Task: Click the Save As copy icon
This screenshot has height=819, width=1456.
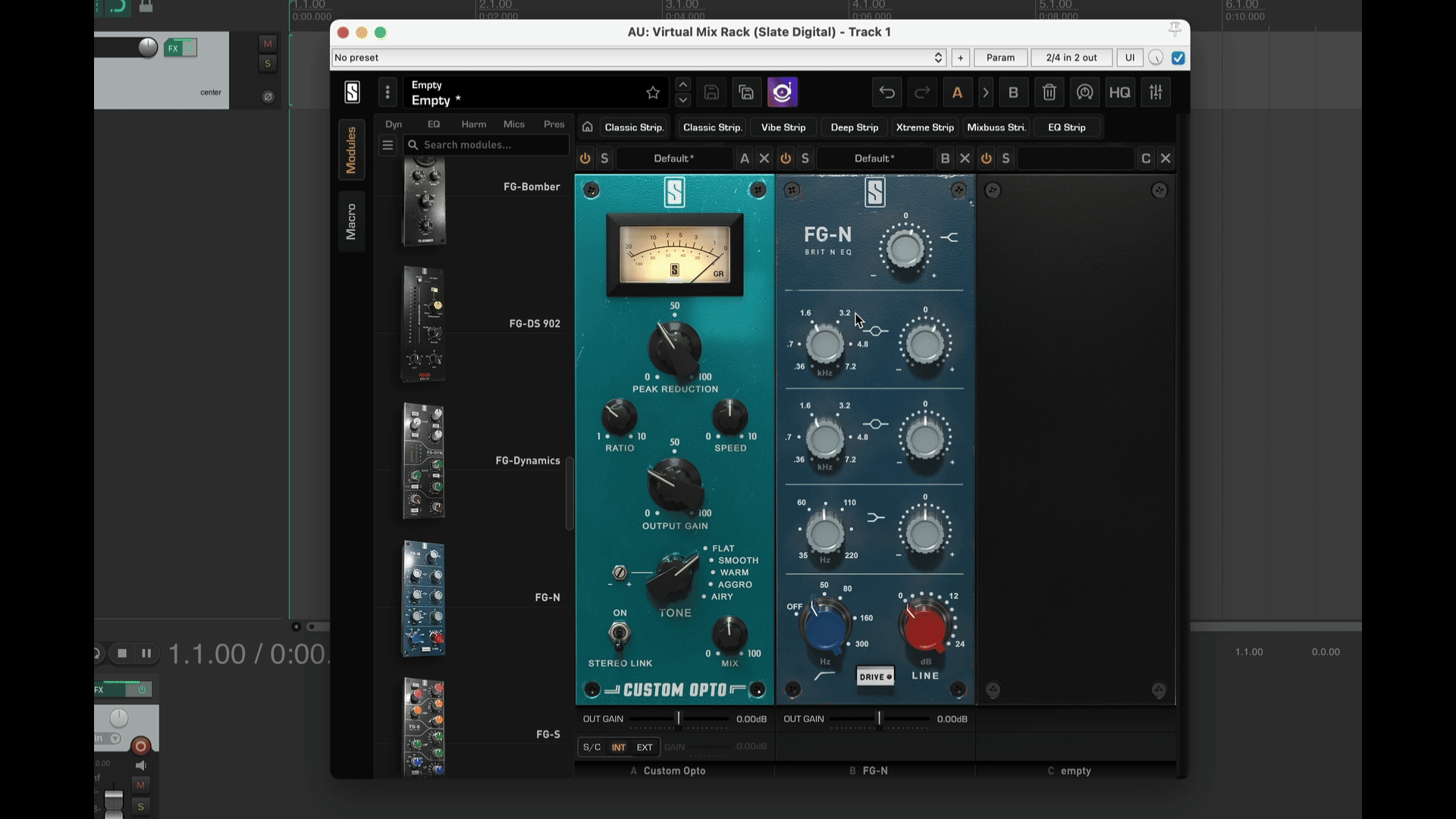Action: point(746,93)
